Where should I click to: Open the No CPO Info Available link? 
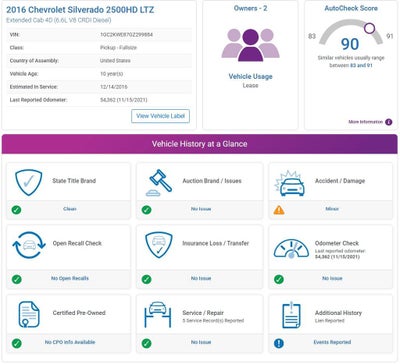[70, 342]
